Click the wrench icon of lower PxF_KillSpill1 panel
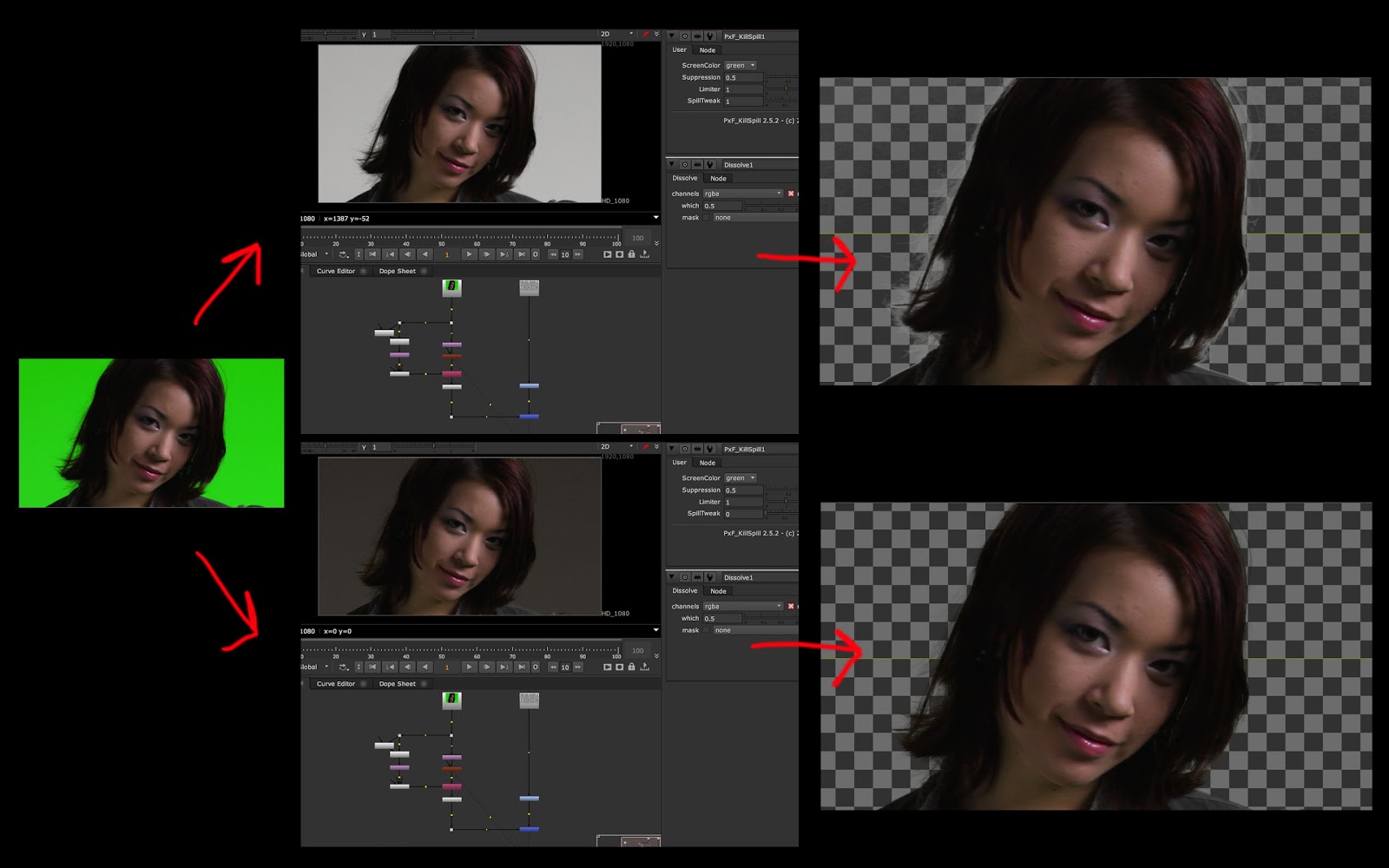 [x=710, y=449]
